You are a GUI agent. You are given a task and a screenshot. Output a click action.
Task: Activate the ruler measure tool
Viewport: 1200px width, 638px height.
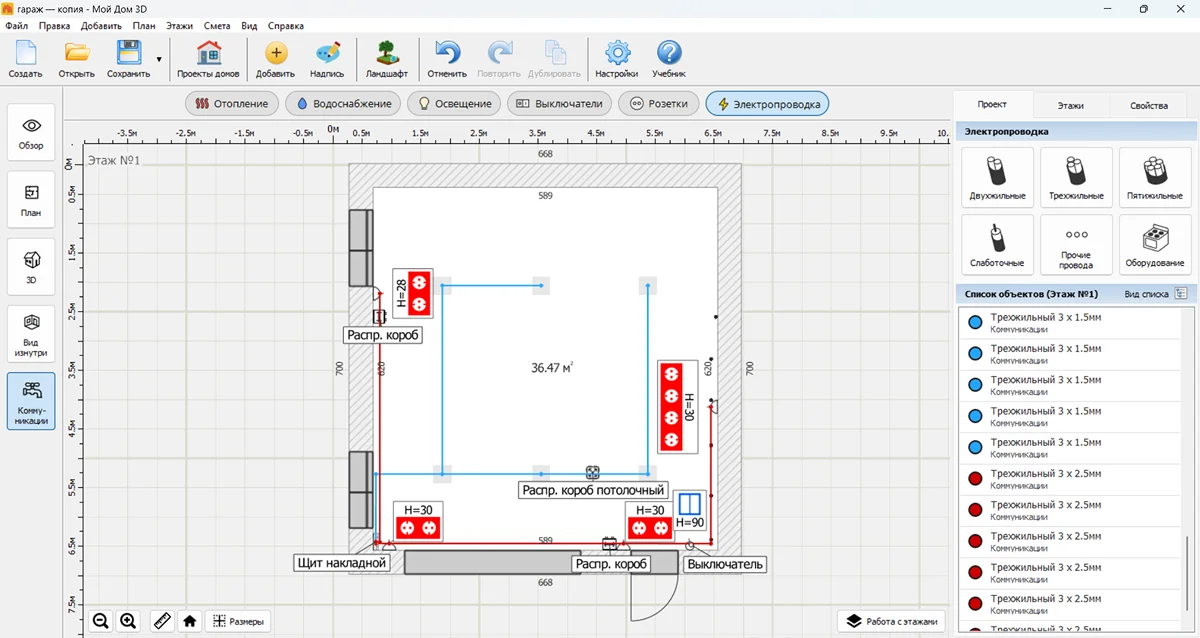tap(162, 621)
